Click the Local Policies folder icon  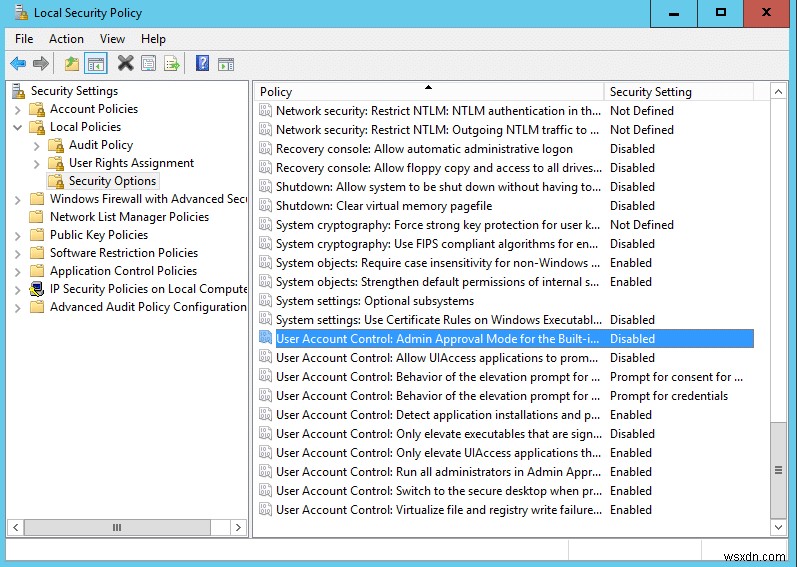point(37,127)
